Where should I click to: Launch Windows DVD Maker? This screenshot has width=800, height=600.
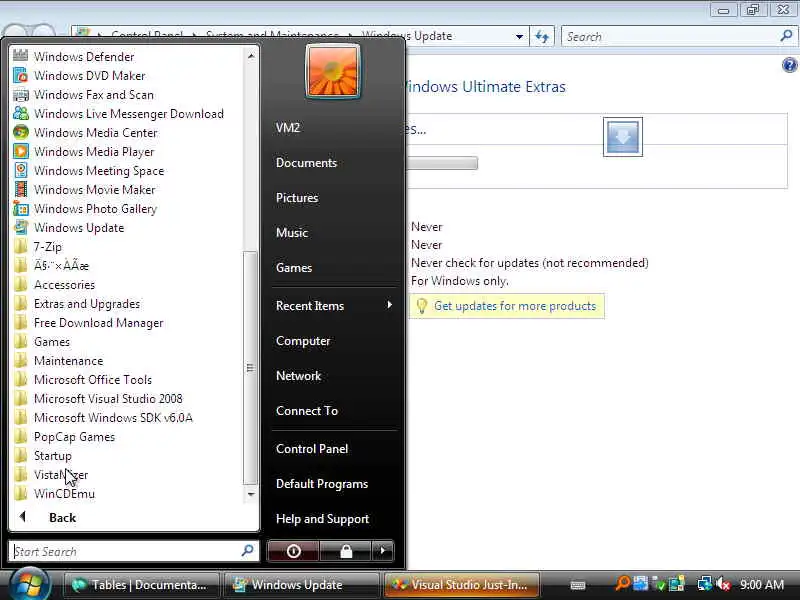click(79, 76)
